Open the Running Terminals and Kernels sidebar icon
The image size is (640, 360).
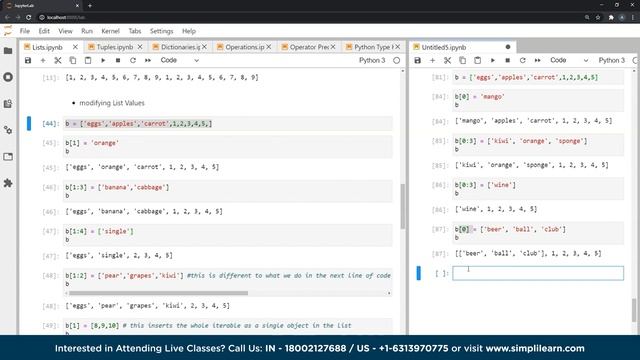[8, 77]
